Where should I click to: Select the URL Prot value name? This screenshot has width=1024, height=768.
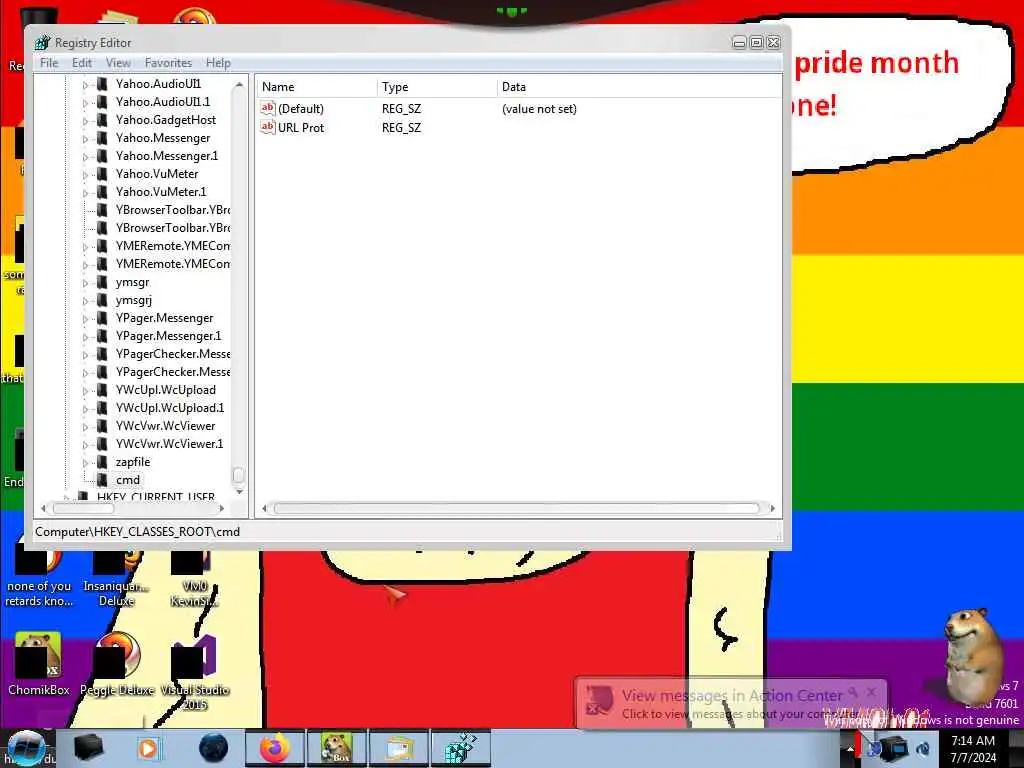tap(300, 128)
